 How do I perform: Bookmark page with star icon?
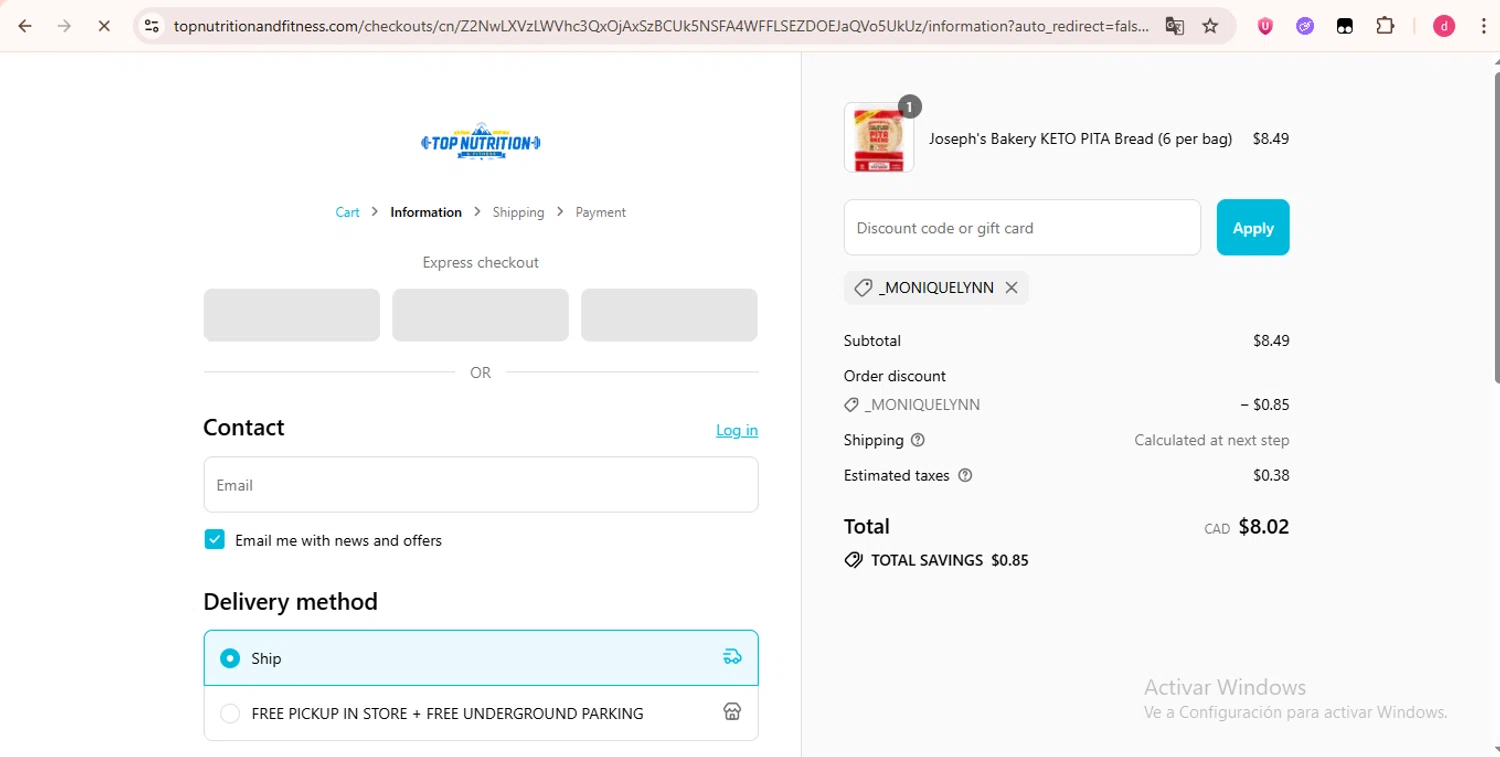click(x=1210, y=26)
